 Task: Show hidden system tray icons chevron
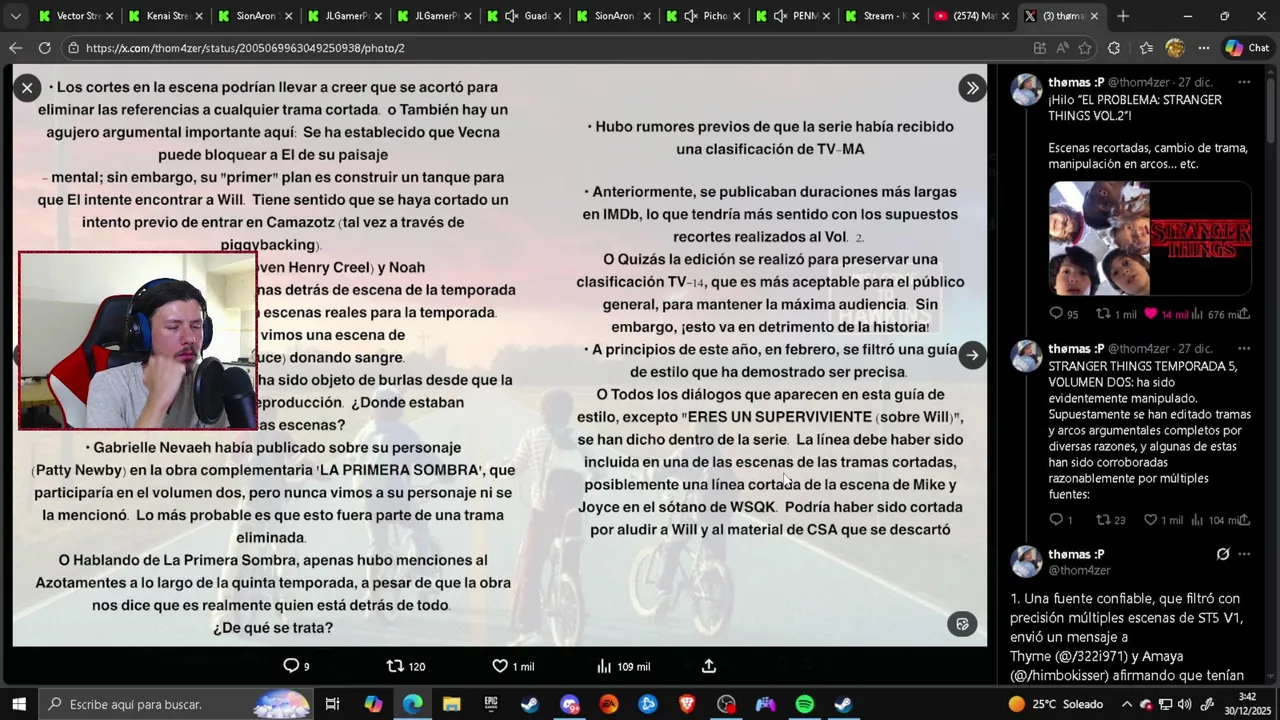point(1127,704)
